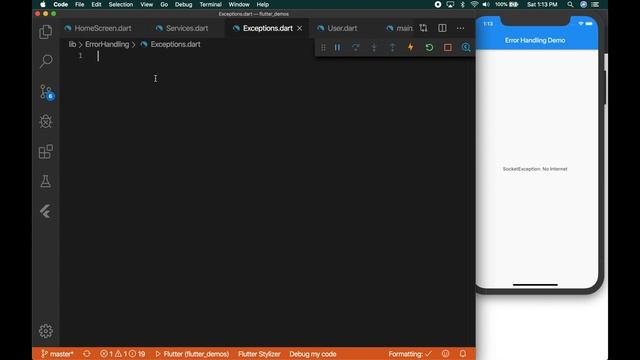
Task: Open the Debug view bug icon
Action: pyautogui.click(x=46, y=122)
